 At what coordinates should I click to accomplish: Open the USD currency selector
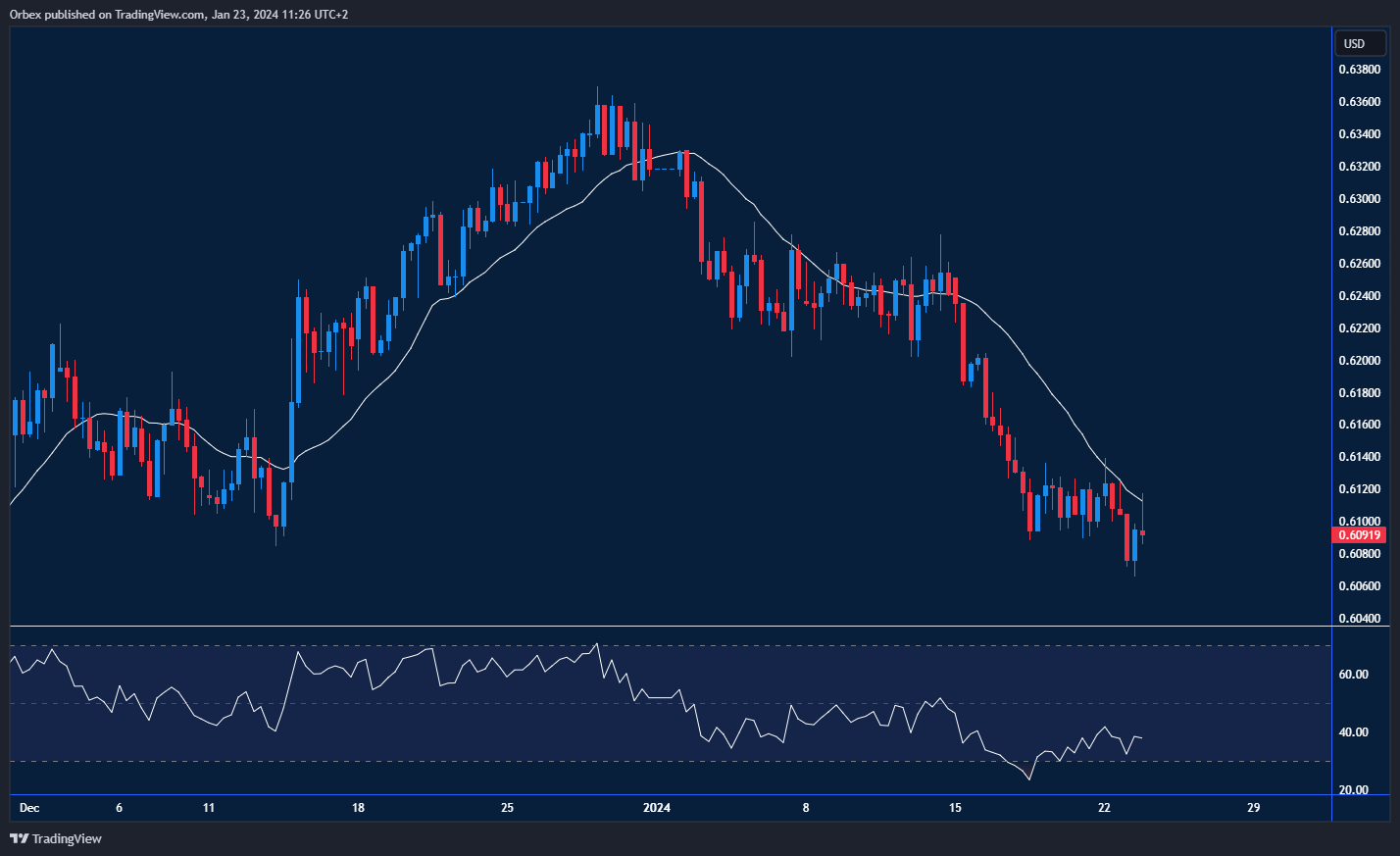tap(1359, 43)
